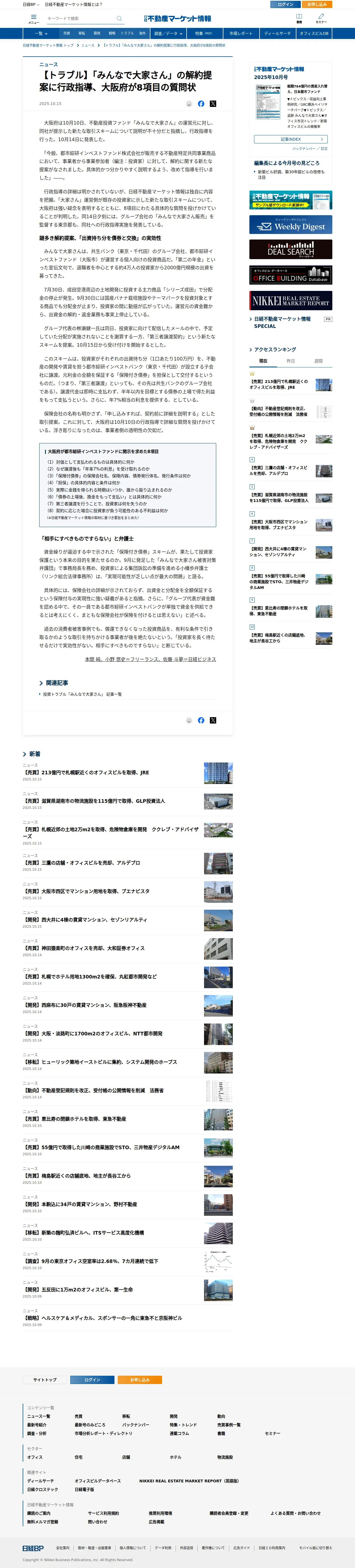Open 特集 (PDF) in navigation
355x1568 pixels.
pos(204,33)
